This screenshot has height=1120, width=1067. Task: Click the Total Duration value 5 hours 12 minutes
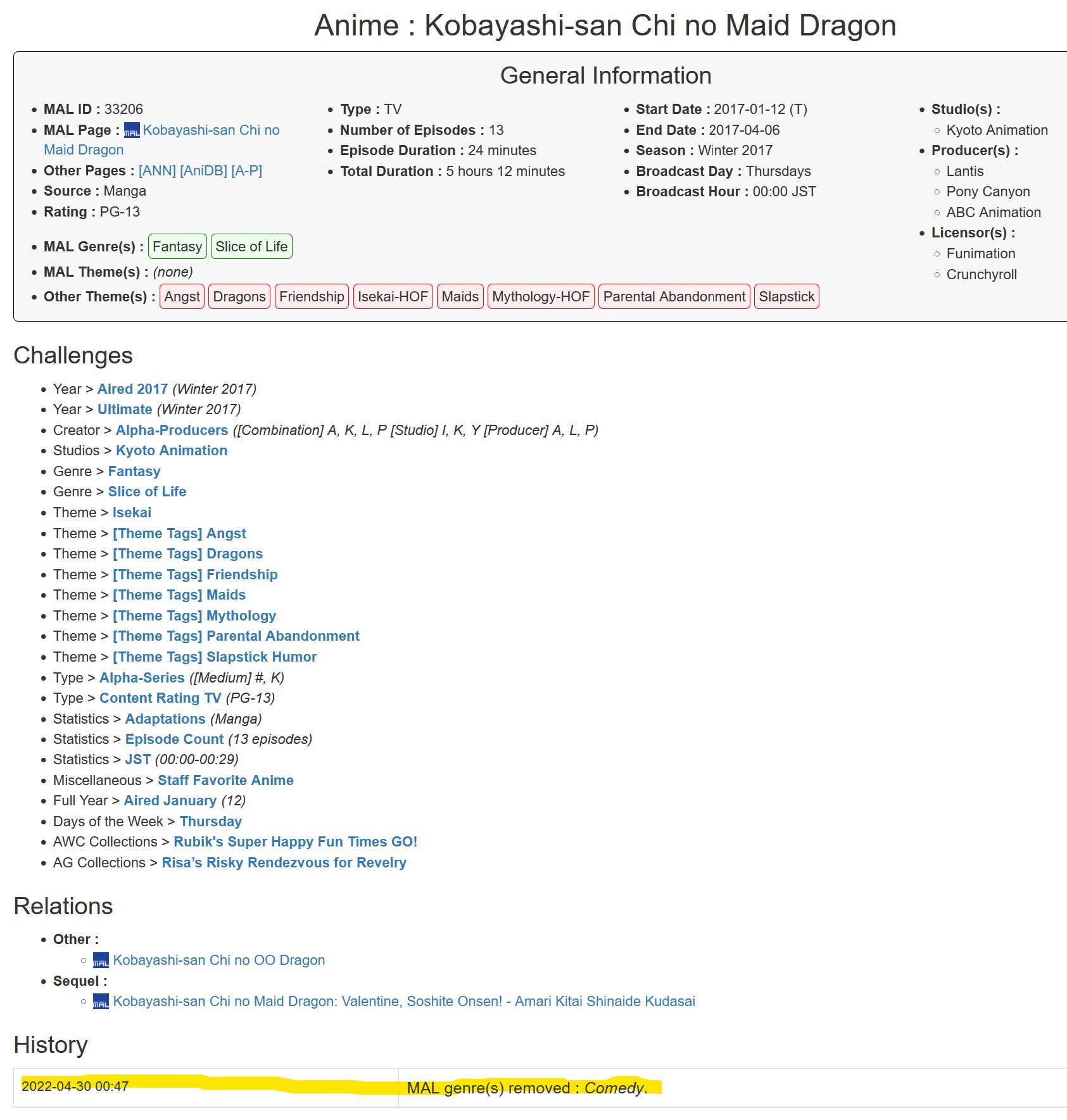pyautogui.click(x=505, y=172)
